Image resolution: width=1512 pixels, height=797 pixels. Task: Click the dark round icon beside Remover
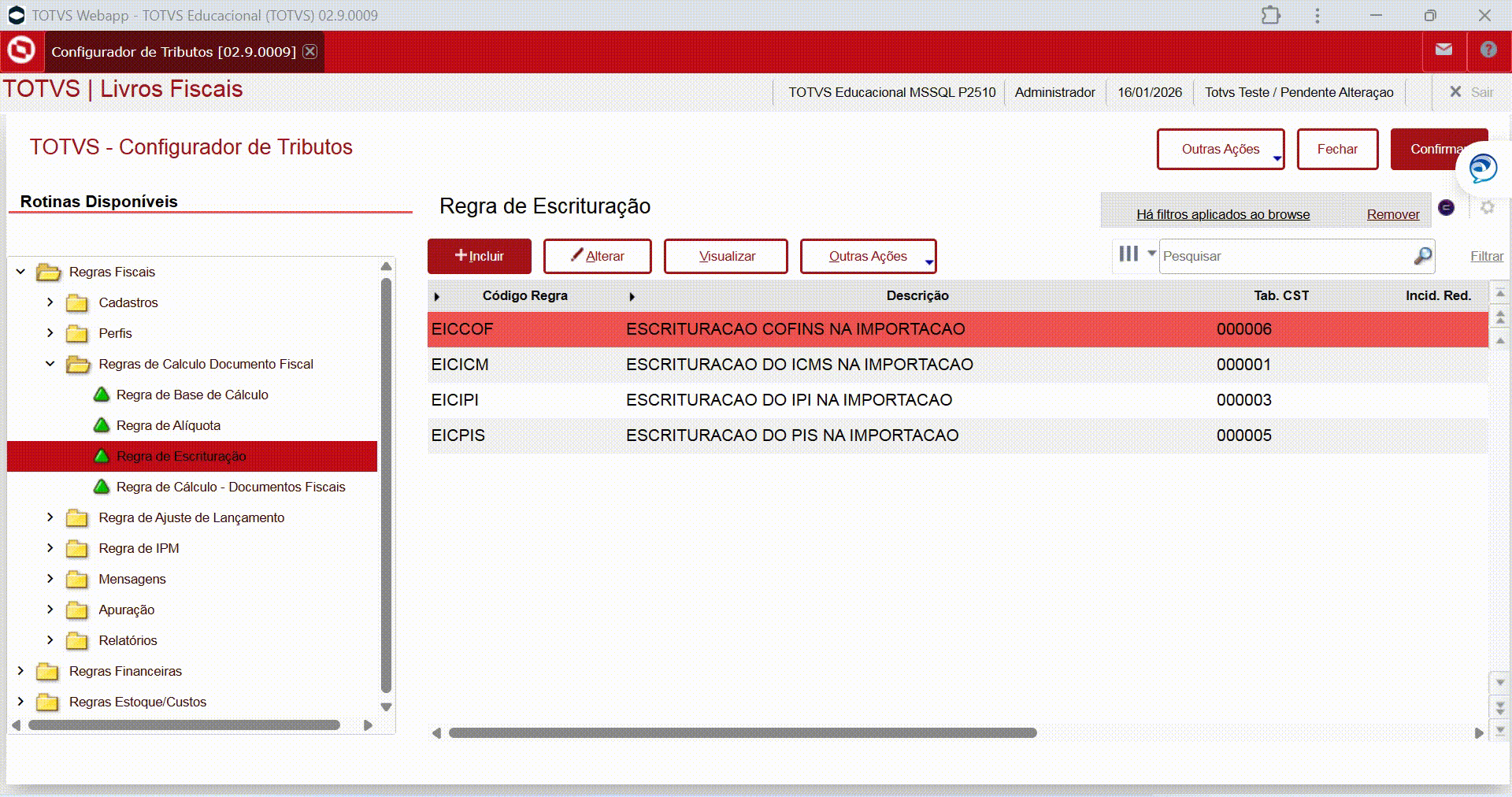(x=1447, y=207)
